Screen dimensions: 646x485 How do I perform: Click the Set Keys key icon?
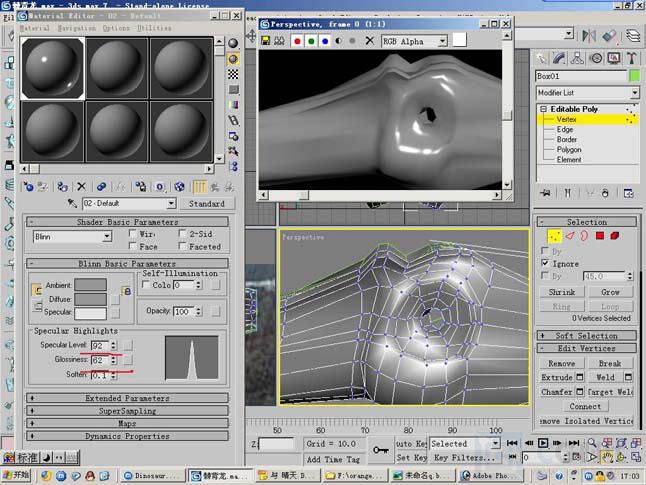click(380, 450)
